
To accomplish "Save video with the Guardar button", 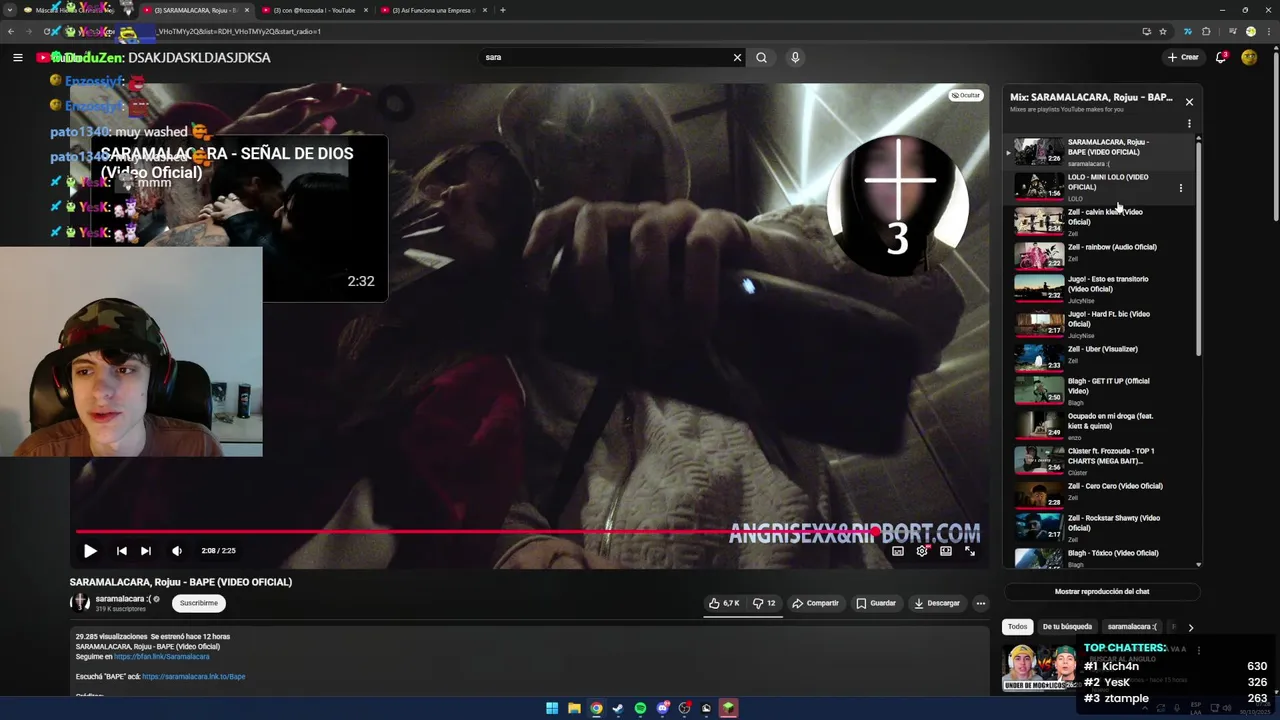I will pyautogui.click(x=876, y=603).
